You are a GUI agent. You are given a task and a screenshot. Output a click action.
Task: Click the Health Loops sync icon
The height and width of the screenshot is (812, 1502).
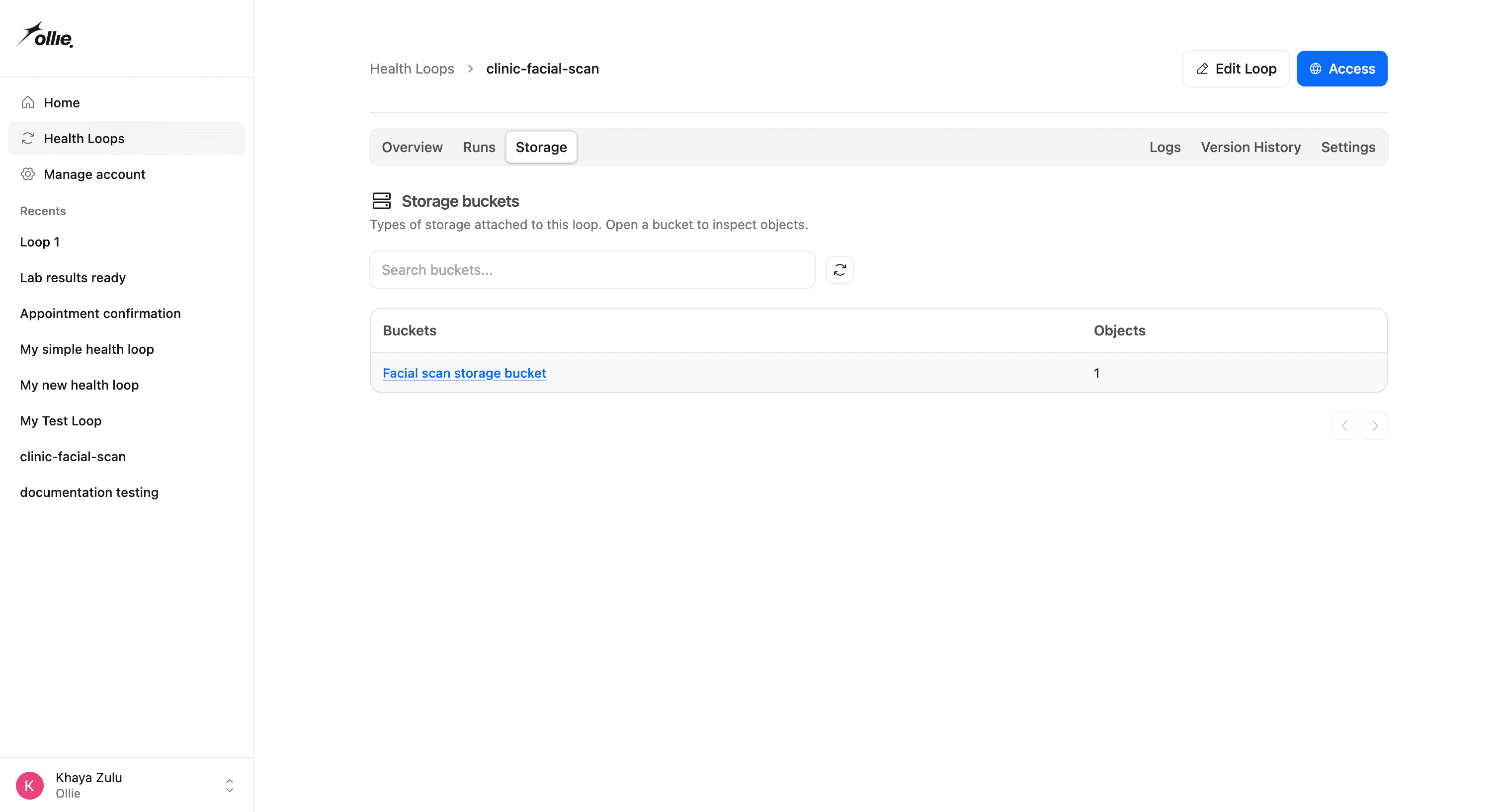[x=27, y=138]
